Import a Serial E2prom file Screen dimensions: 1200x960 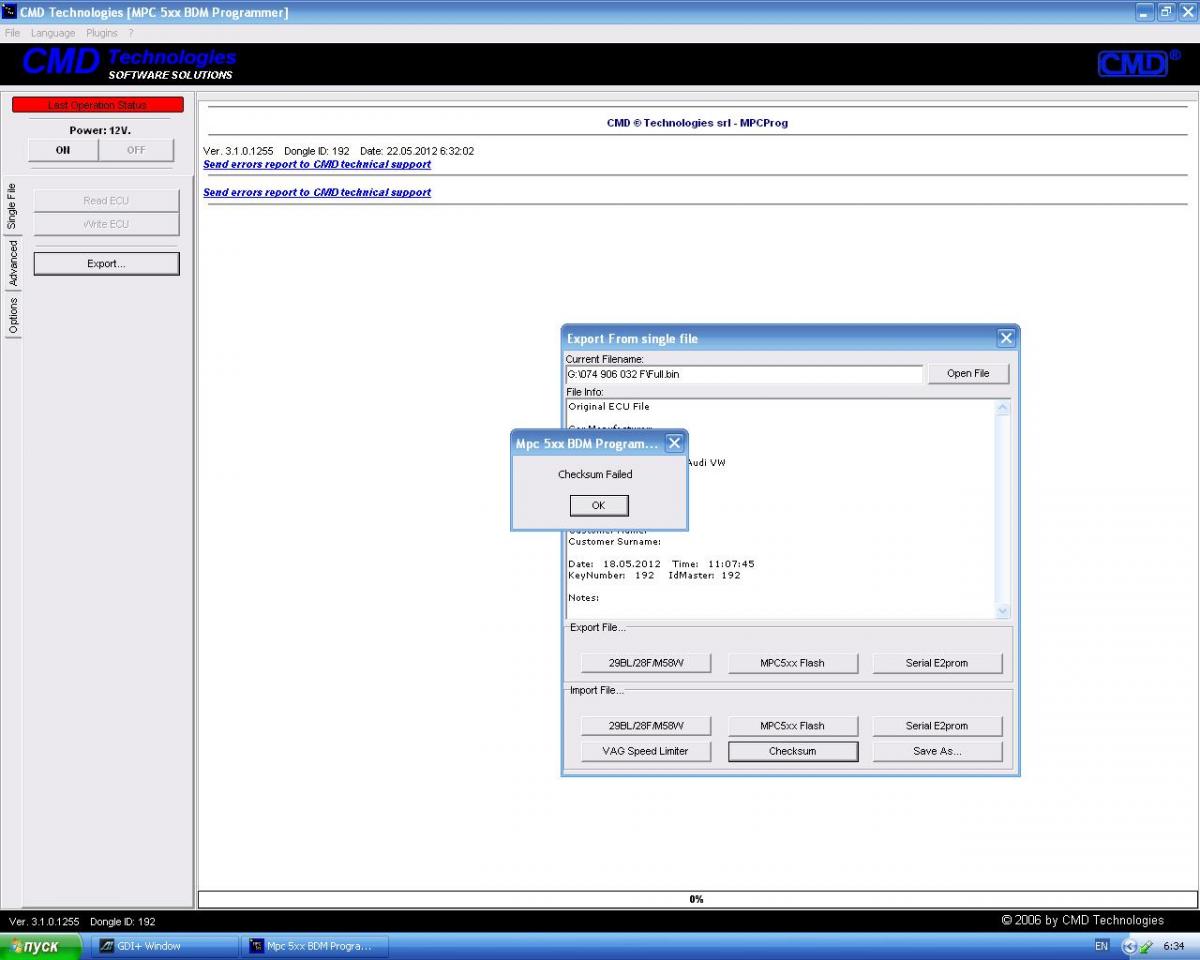point(937,726)
